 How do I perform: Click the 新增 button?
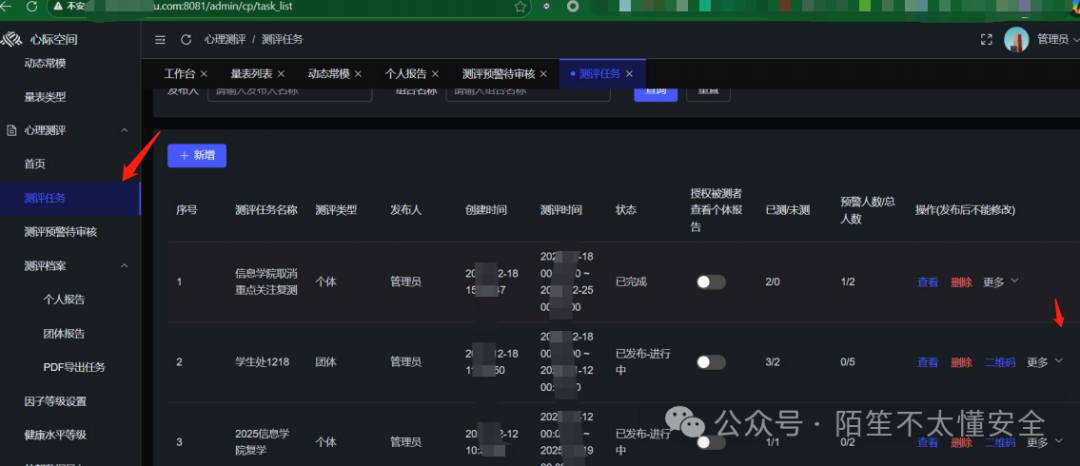click(x=197, y=156)
